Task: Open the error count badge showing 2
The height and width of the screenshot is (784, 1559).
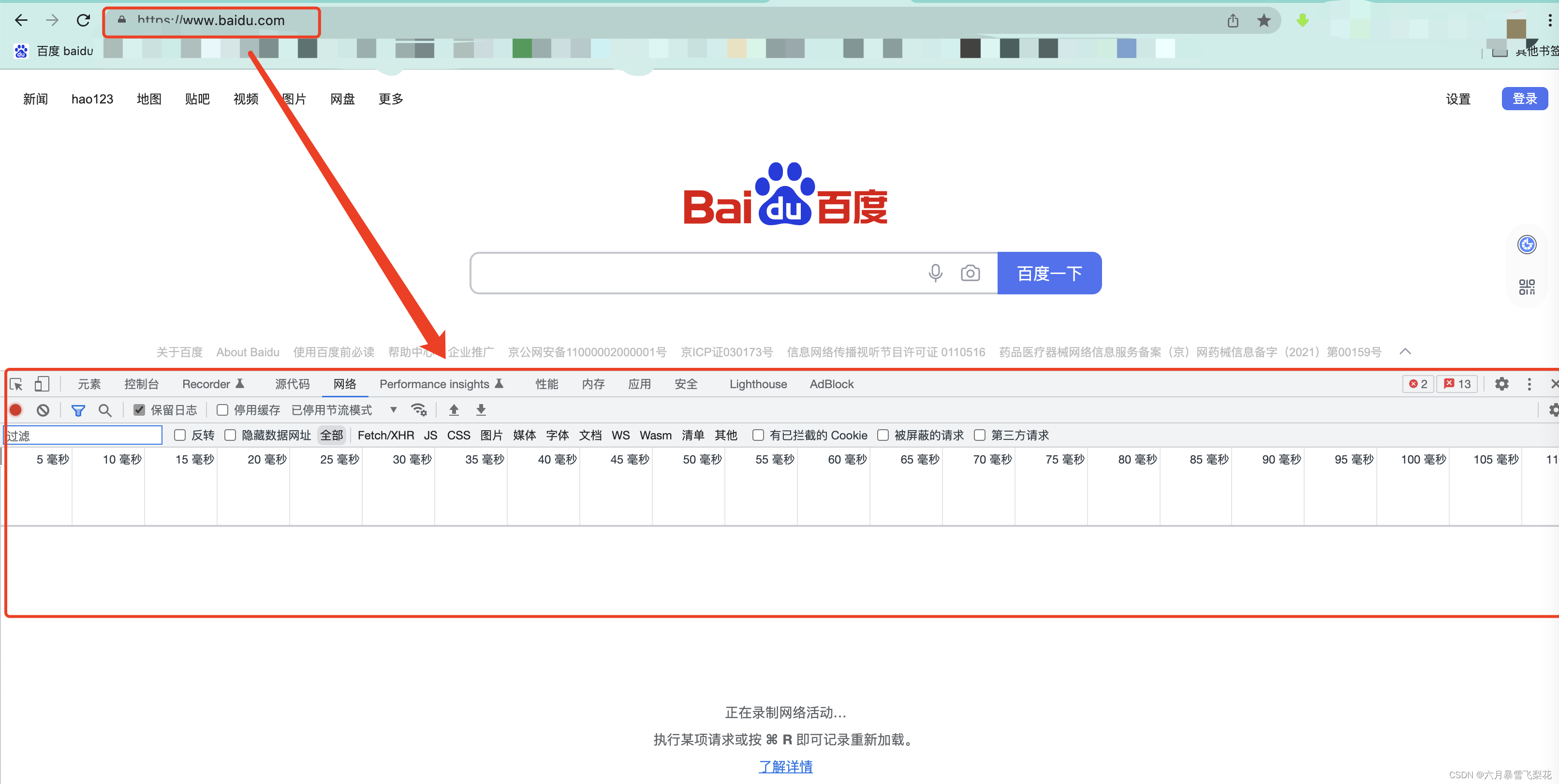Action: [1418, 384]
